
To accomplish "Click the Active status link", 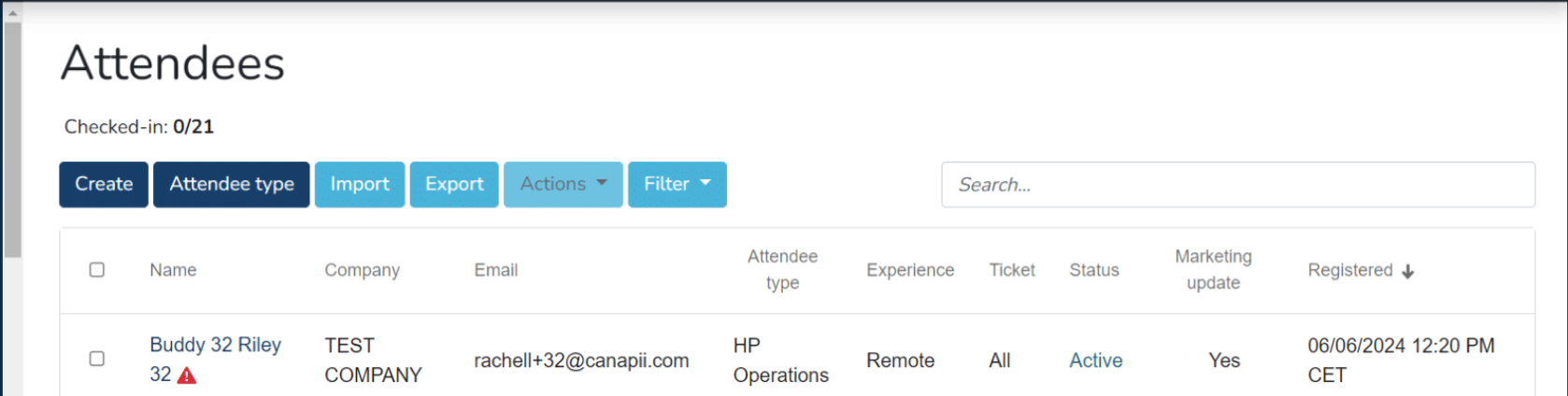I will [1096, 361].
